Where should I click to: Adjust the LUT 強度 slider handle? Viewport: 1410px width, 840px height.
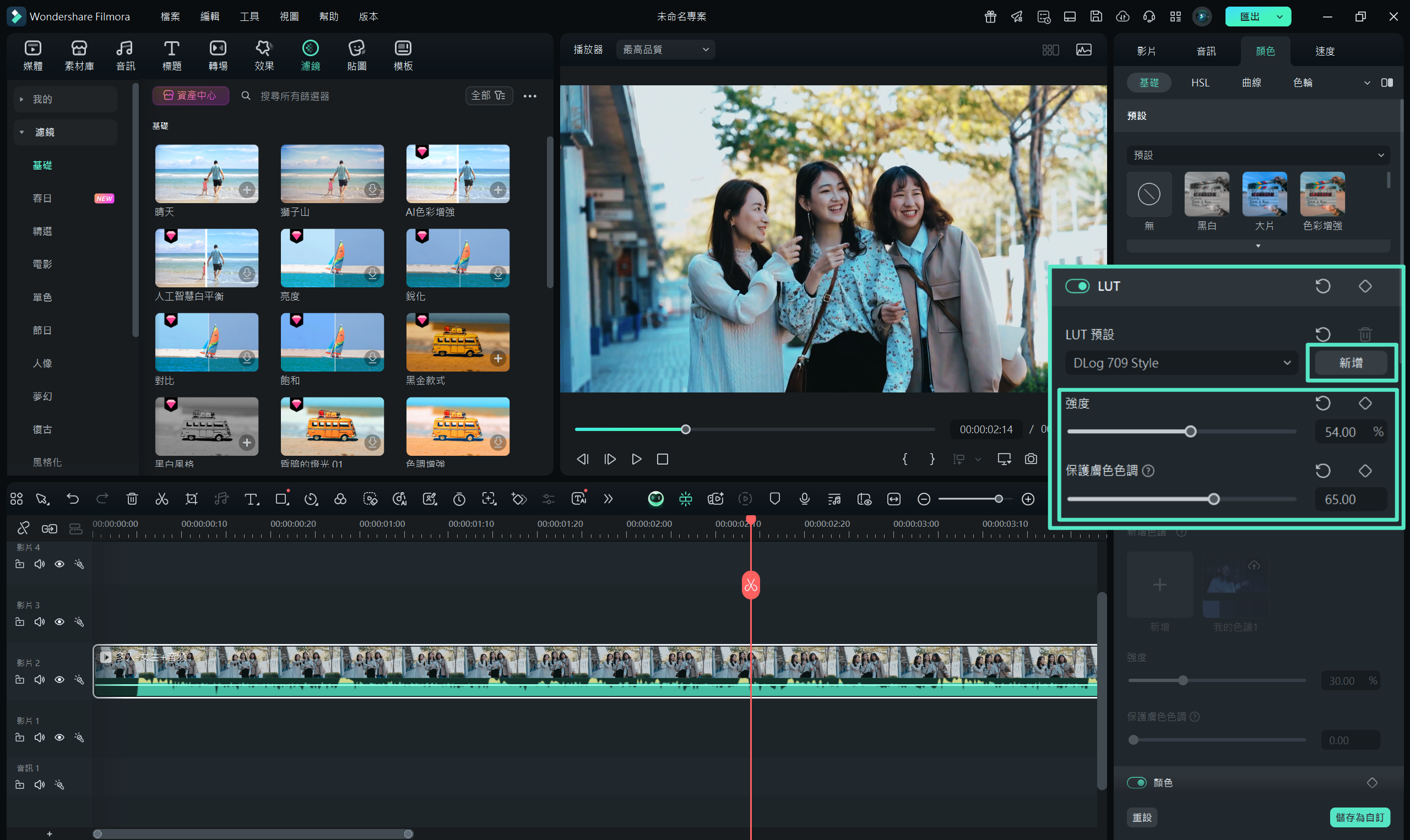pos(1190,432)
